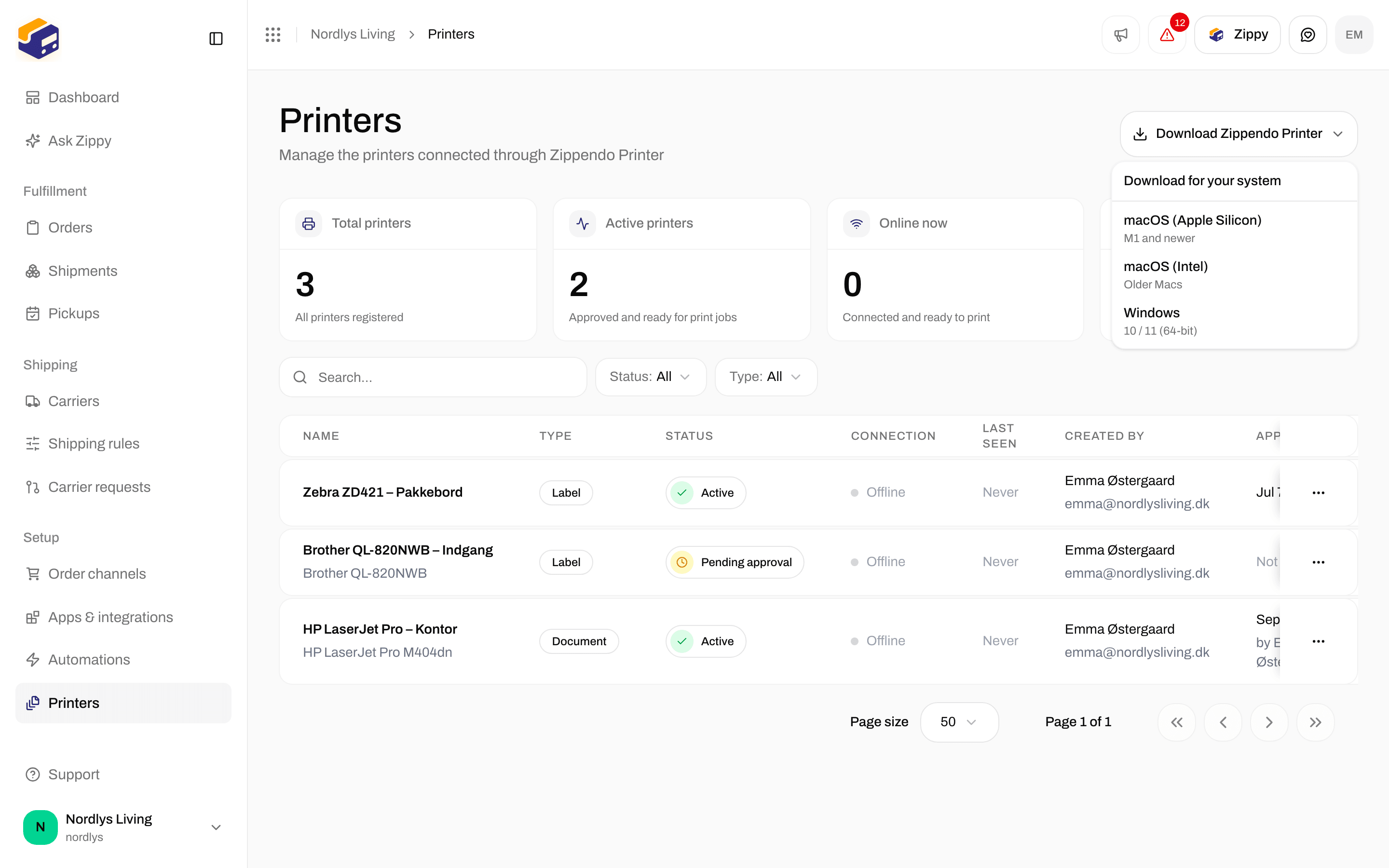Open actions for Zebra ZD421 printer
1389x868 pixels.
1319,492
